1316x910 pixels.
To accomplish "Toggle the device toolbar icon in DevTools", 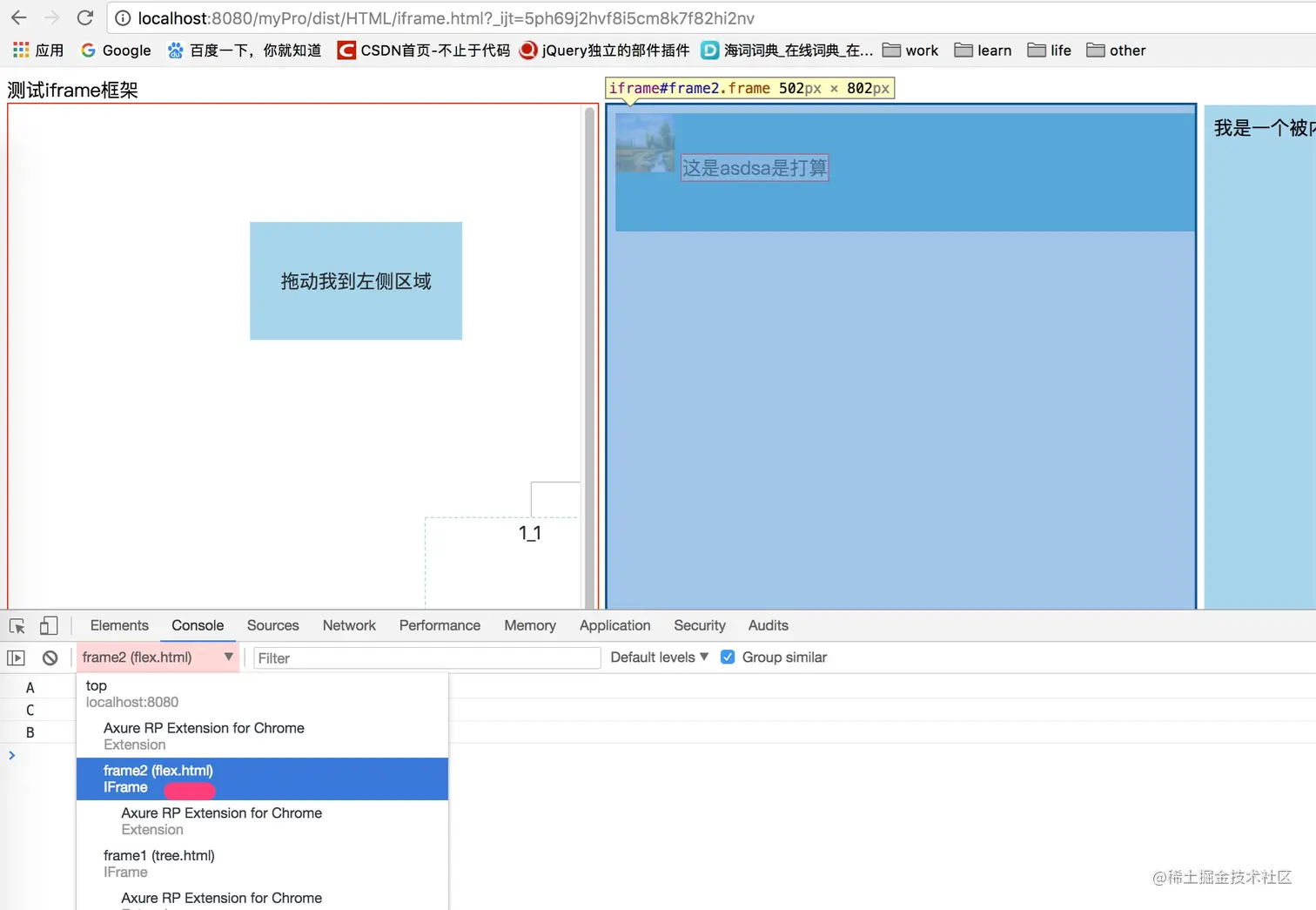I will 49,625.
